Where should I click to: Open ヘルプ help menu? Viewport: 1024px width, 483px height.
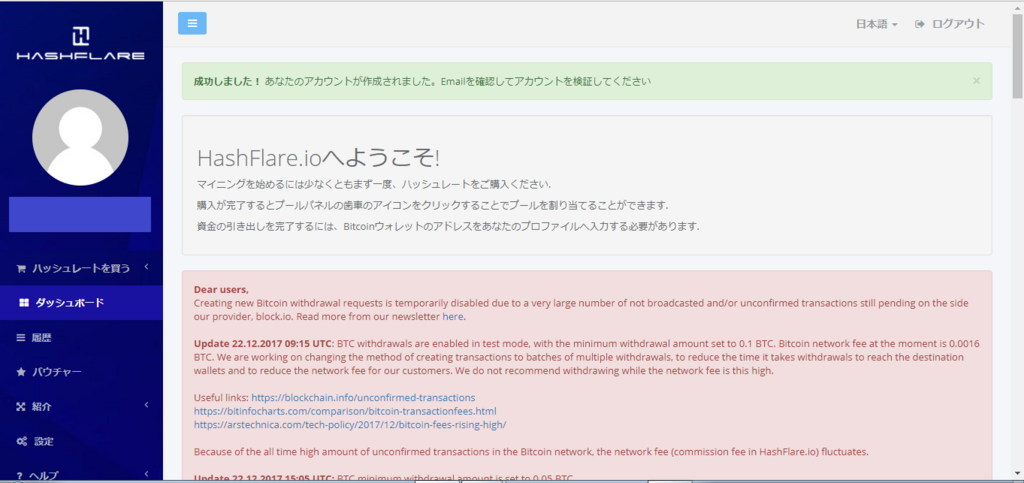pyautogui.click(x=82, y=475)
